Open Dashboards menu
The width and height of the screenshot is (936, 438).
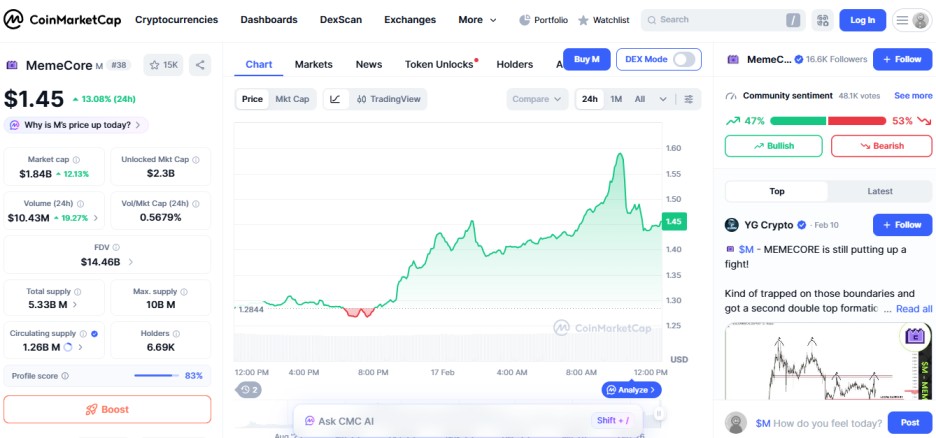pos(269,20)
